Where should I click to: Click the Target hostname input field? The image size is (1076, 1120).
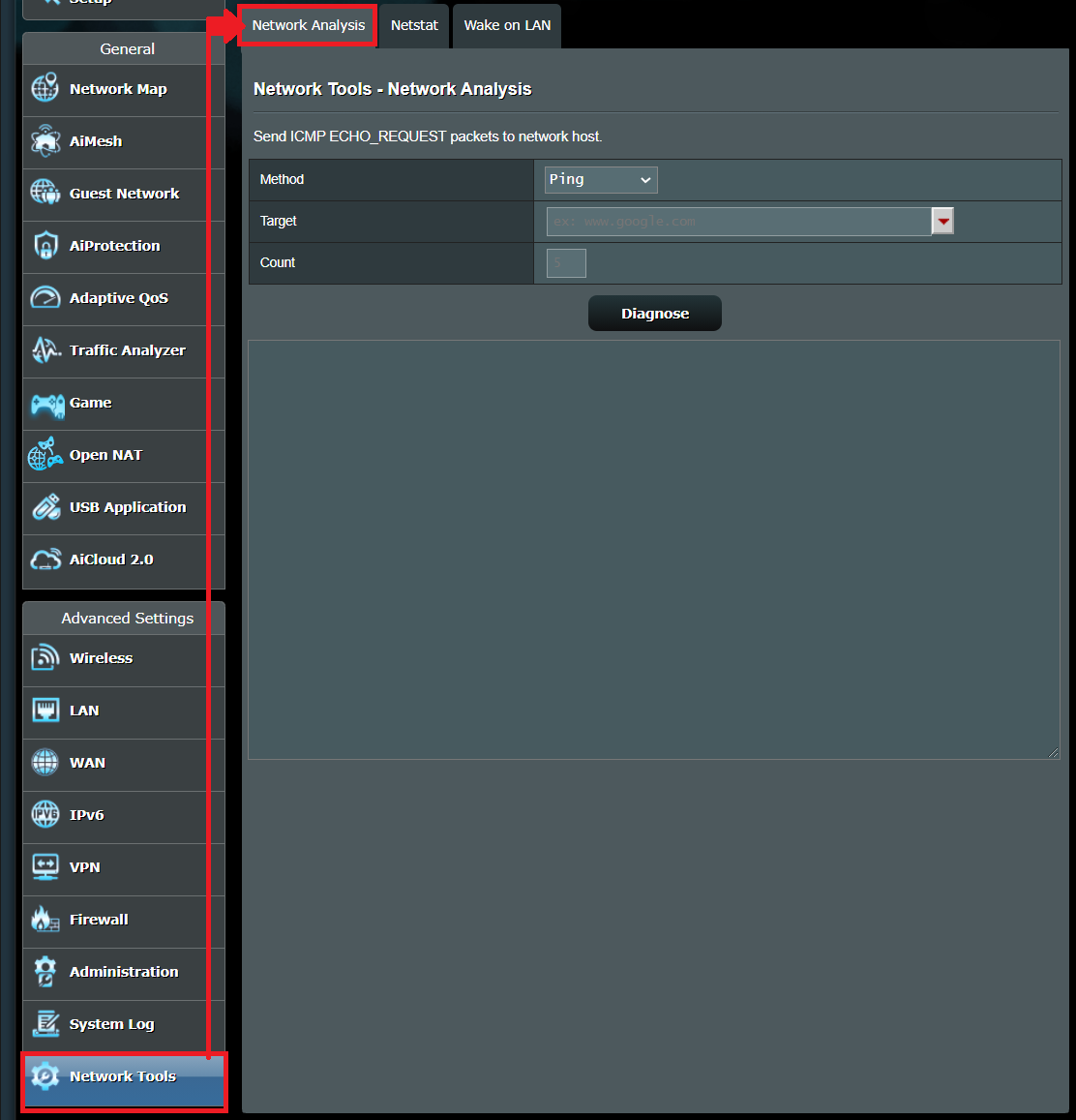point(739,222)
